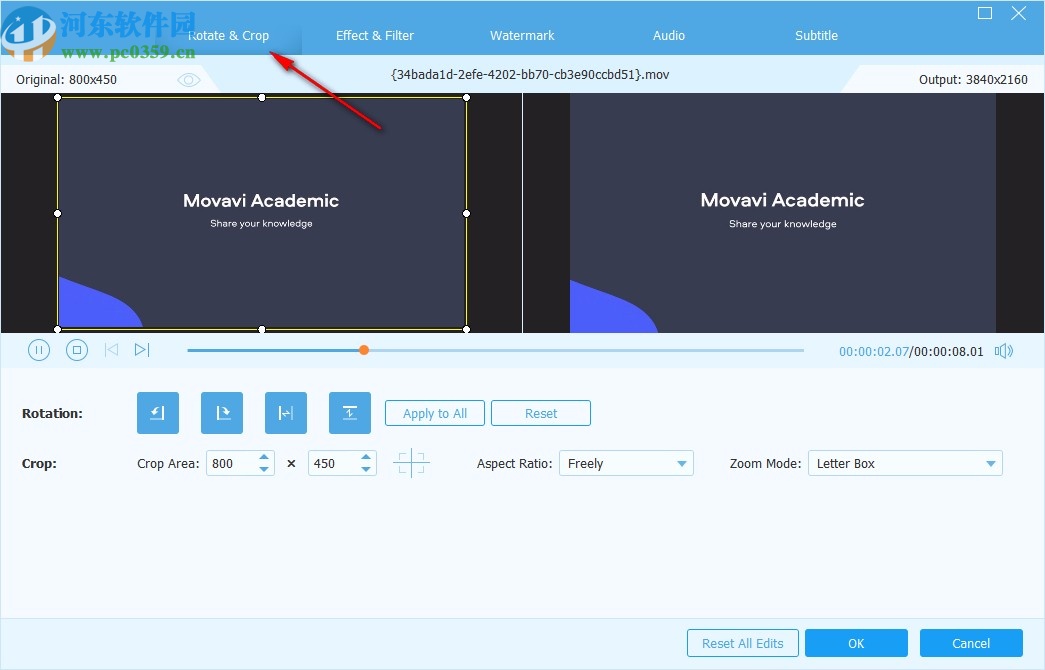Click the bottom-center crop handle
1045x670 pixels.
point(262,329)
